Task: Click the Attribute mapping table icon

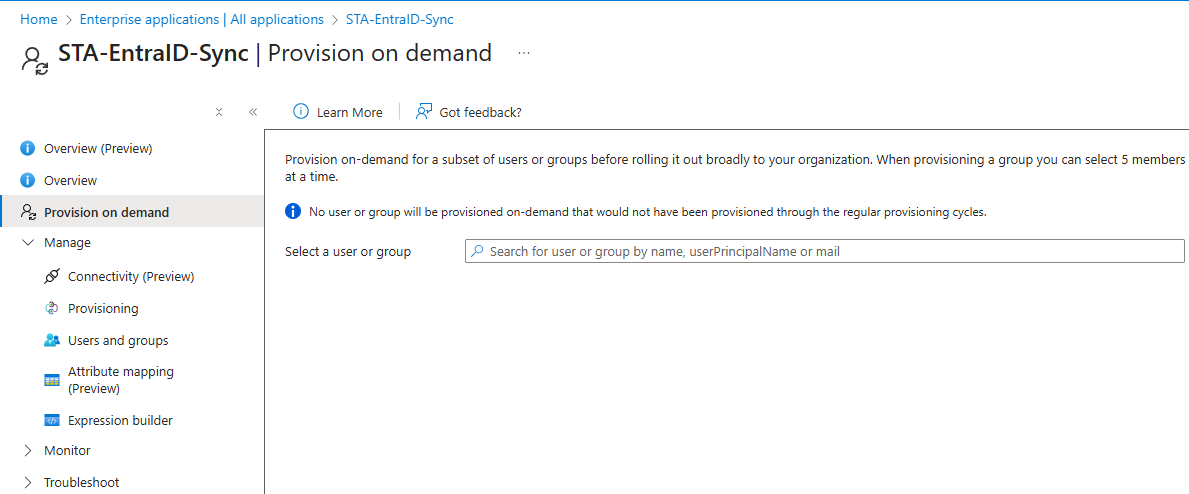Action: (x=52, y=381)
